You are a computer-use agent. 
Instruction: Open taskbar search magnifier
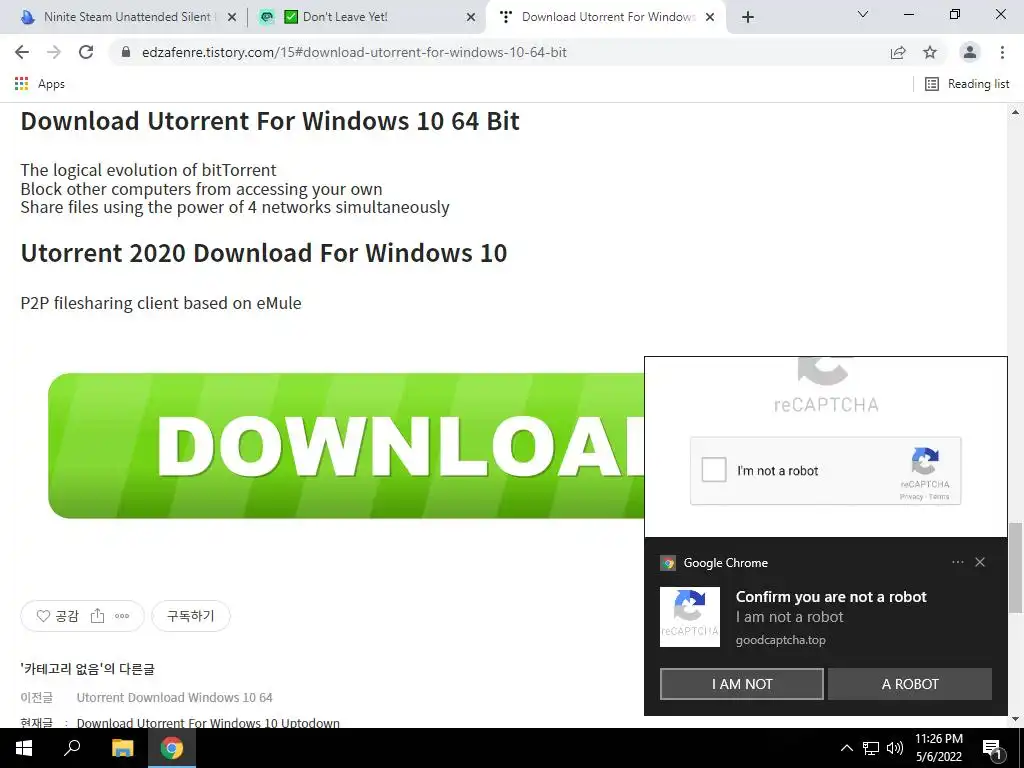click(72, 748)
